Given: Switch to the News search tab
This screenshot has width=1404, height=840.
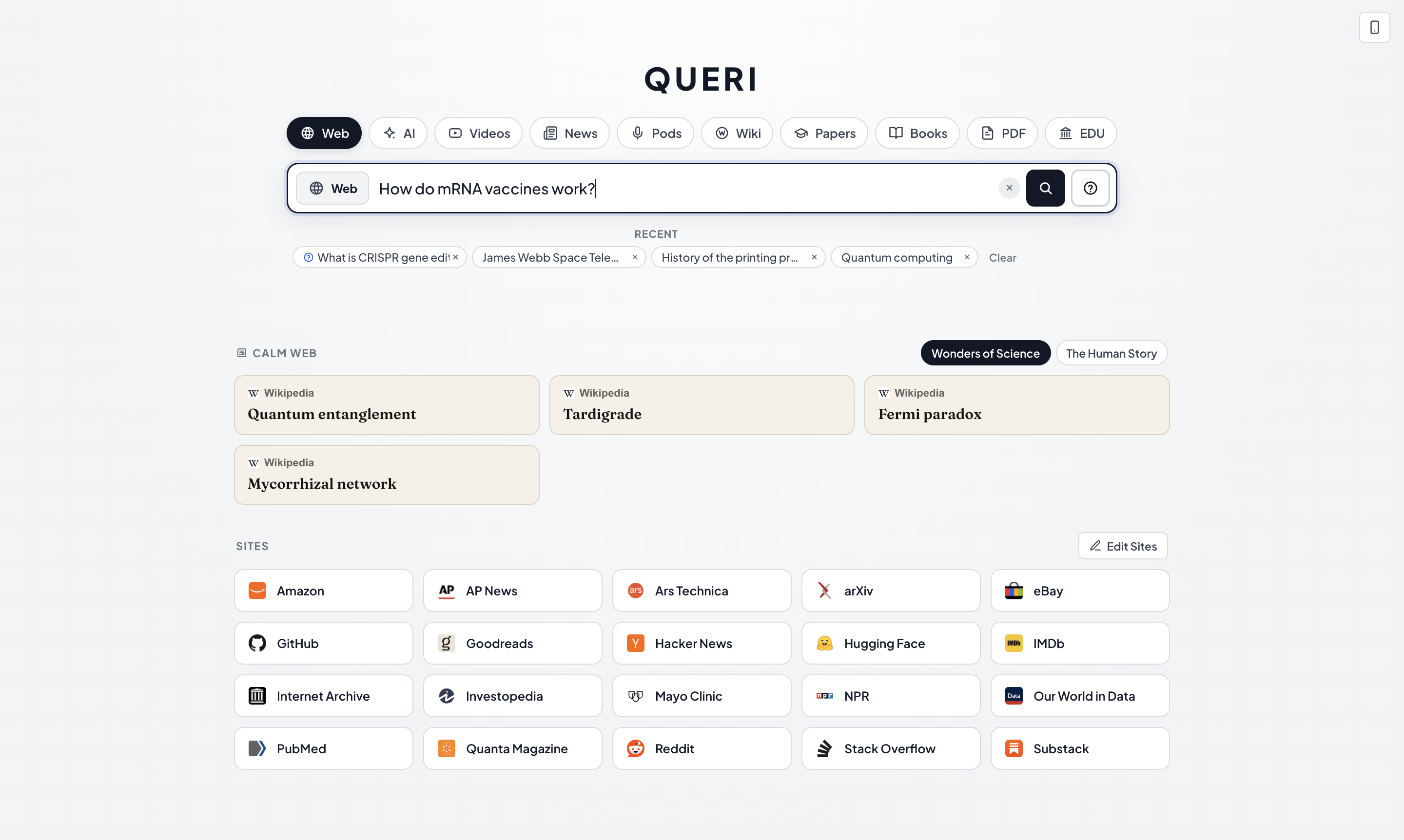Looking at the screenshot, I should 569,133.
